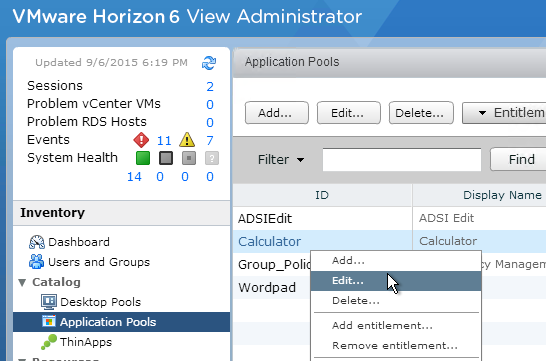The height and width of the screenshot is (361, 546).
Task: Click the green System Health status icon
Action: [x=143, y=158]
